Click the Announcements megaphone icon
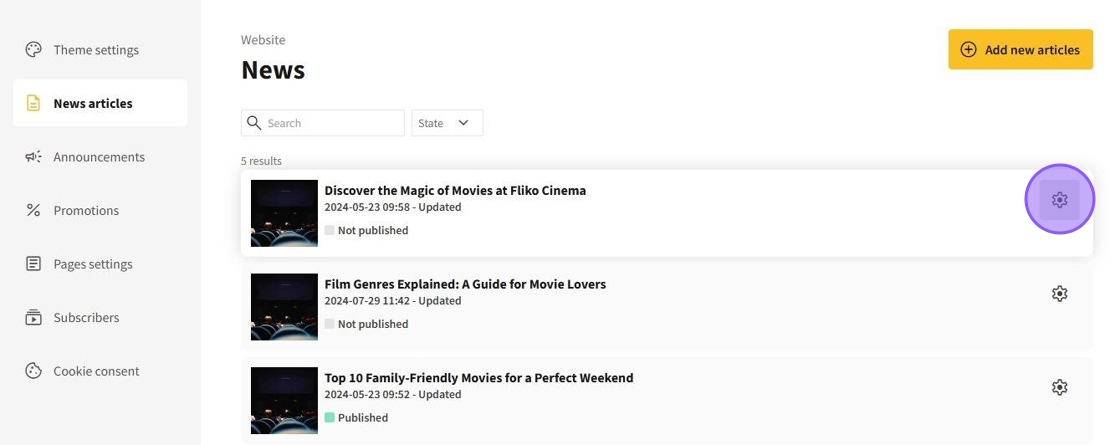 [33, 157]
